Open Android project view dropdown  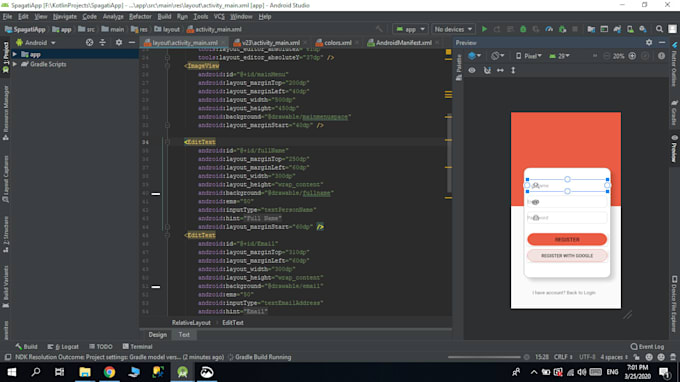click(x=36, y=42)
